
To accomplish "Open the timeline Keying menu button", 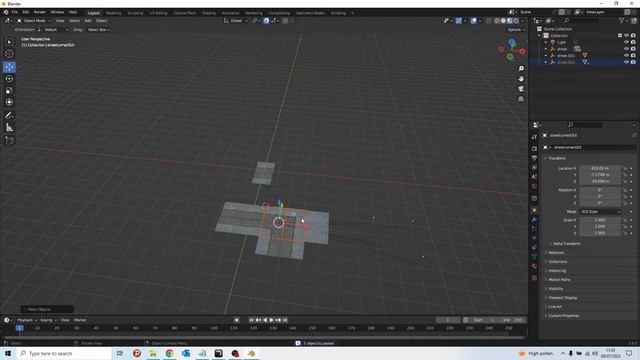I will click(48, 320).
